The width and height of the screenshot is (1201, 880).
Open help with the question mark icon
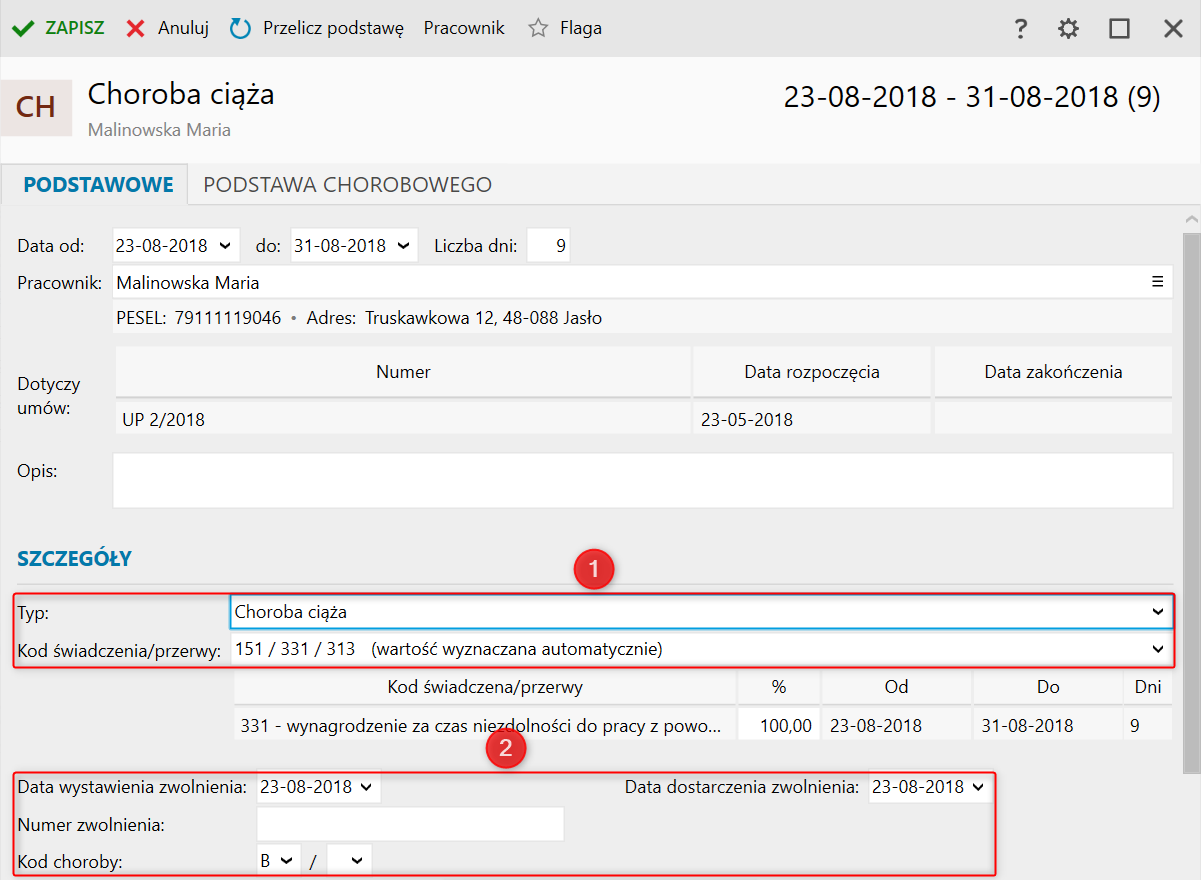coord(1020,28)
